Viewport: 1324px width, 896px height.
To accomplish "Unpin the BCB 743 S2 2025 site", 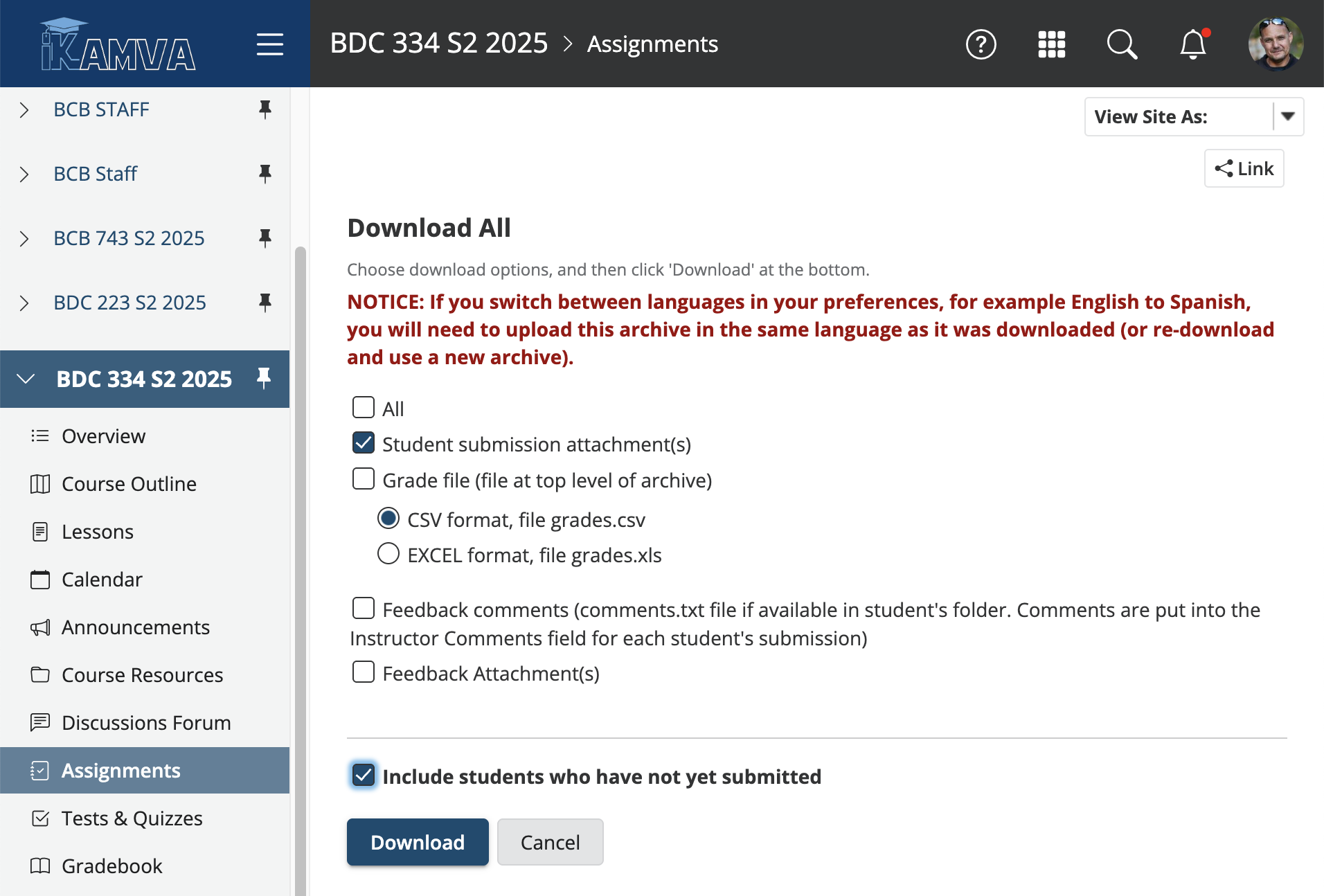I will pos(265,238).
